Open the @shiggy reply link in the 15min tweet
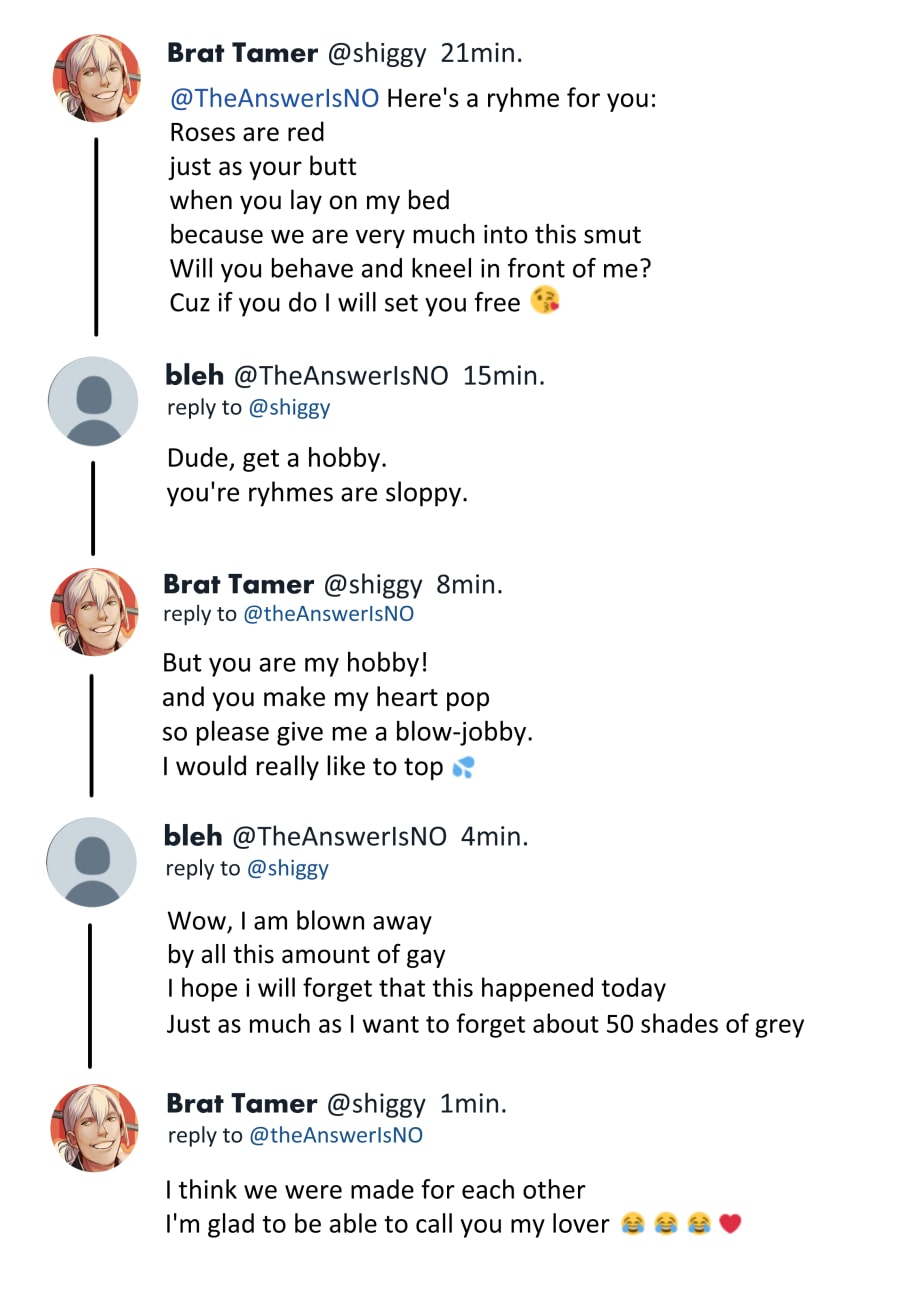The height and width of the screenshot is (1292, 900). point(289,407)
